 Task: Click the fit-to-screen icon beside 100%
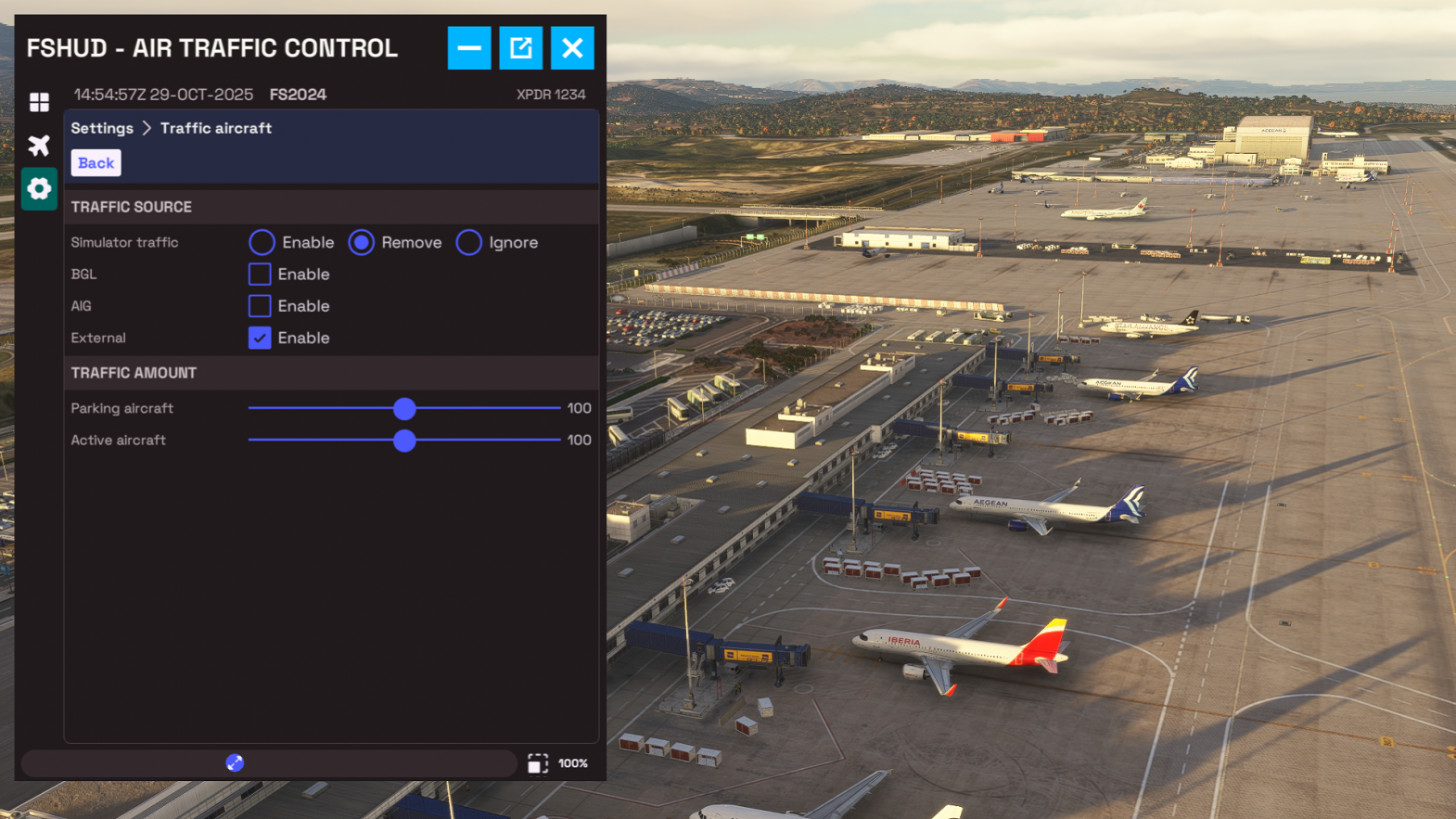point(538,763)
